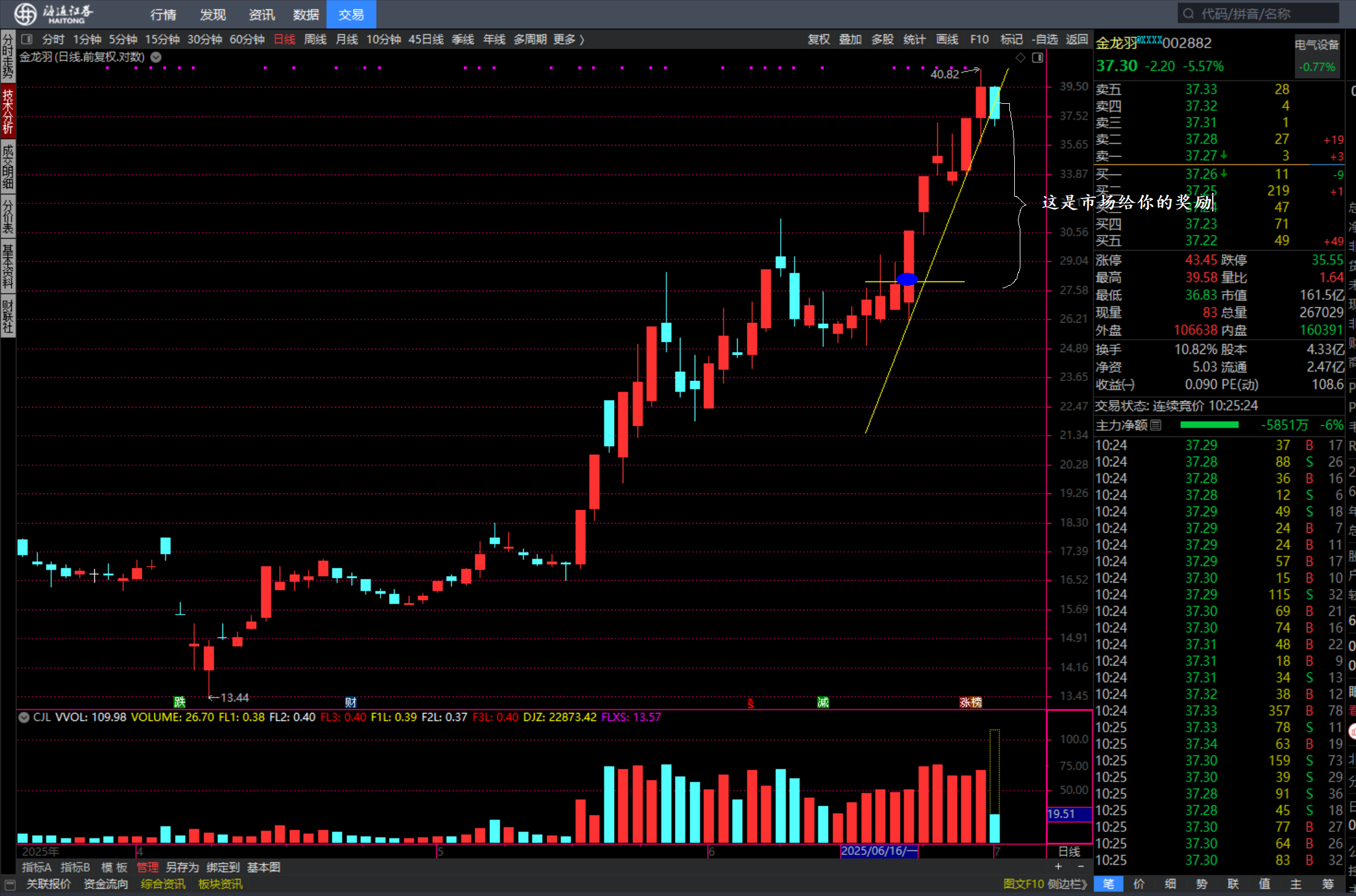Click the 叠加 toolbar button
This screenshot has width=1356, height=896.
[x=850, y=39]
